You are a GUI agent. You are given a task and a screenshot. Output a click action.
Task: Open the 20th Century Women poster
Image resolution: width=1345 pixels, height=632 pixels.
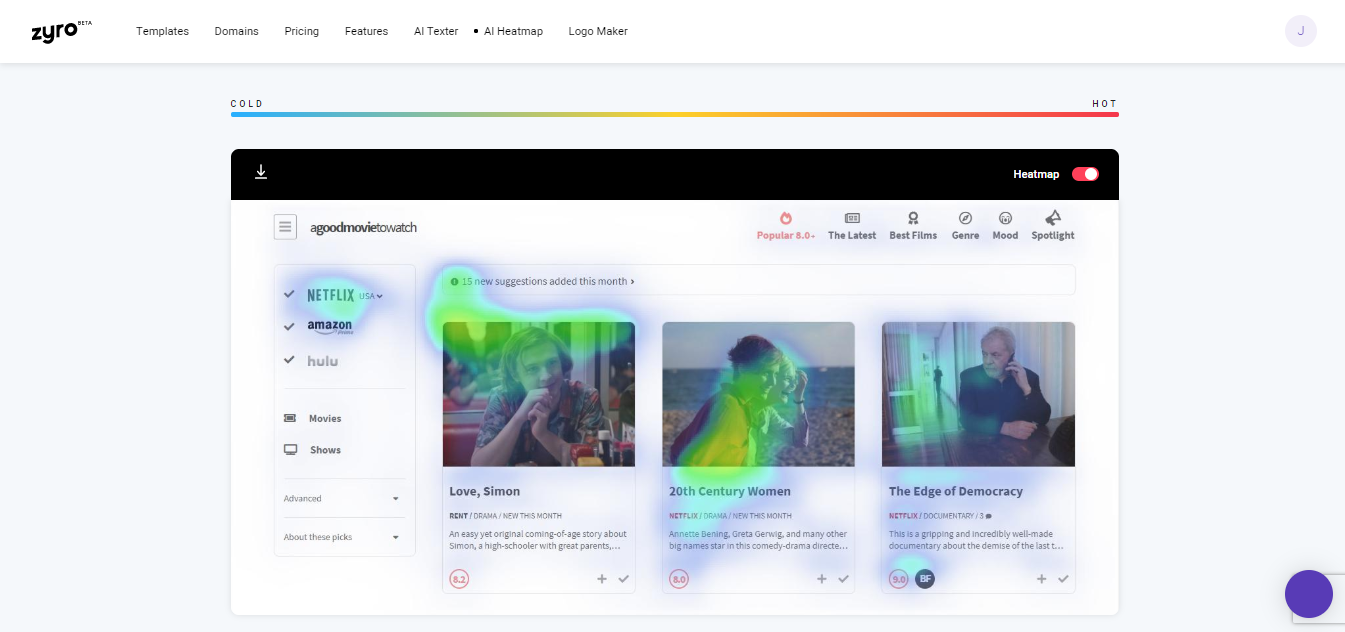[x=758, y=394]
